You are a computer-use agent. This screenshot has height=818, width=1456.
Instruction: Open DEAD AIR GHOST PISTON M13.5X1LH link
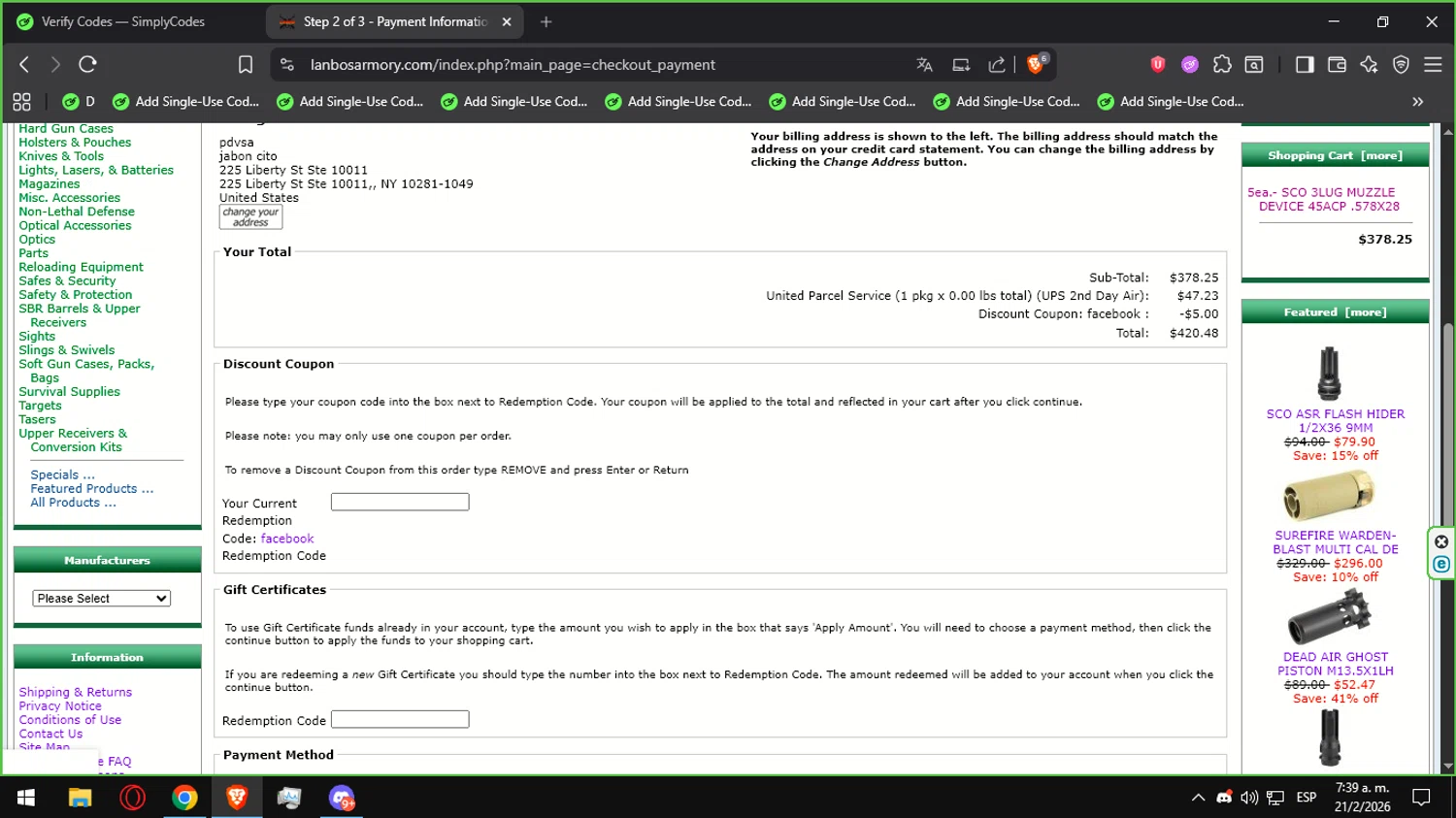pyautogui.click(x=1336, y=664)
